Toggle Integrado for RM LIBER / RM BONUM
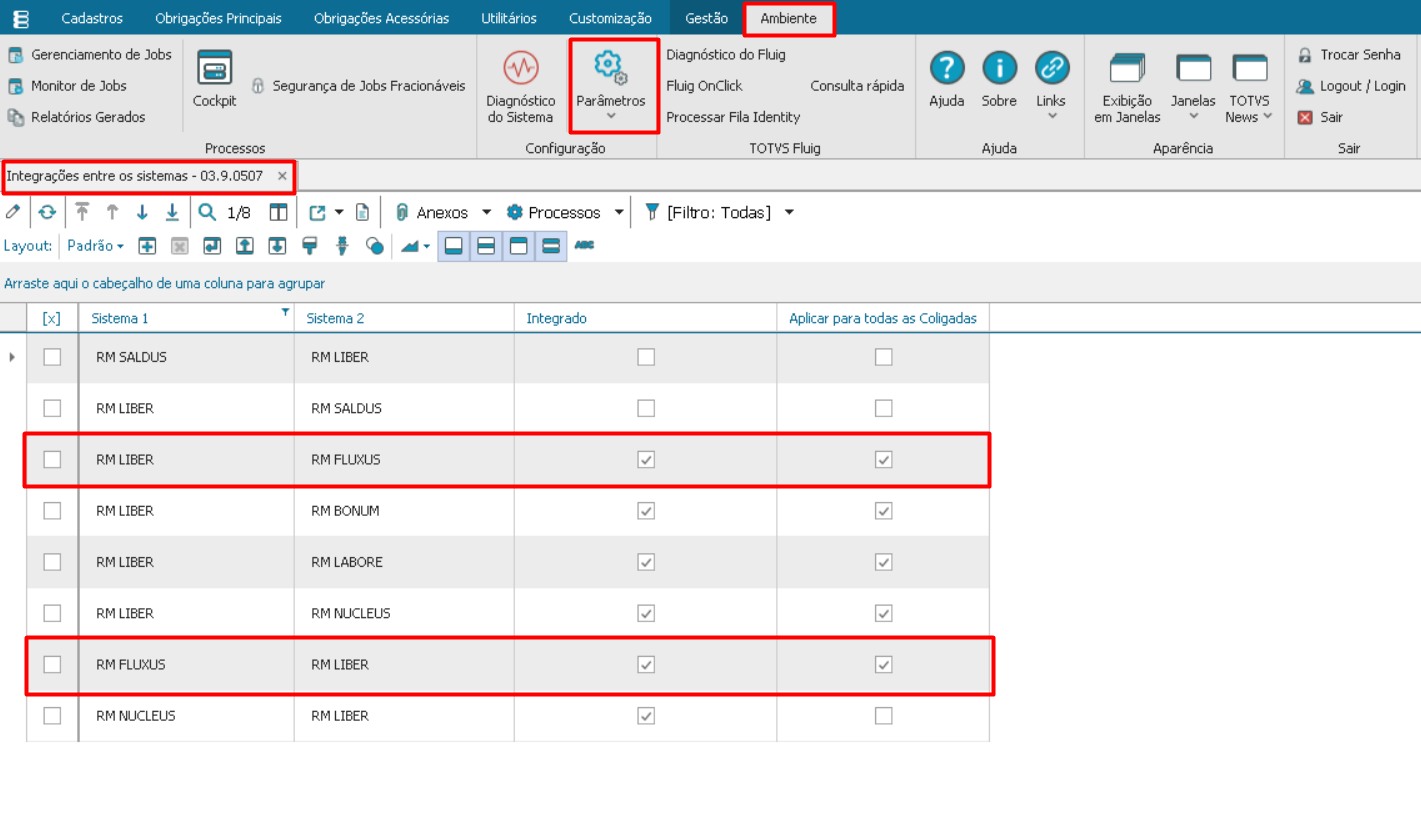 646,511
